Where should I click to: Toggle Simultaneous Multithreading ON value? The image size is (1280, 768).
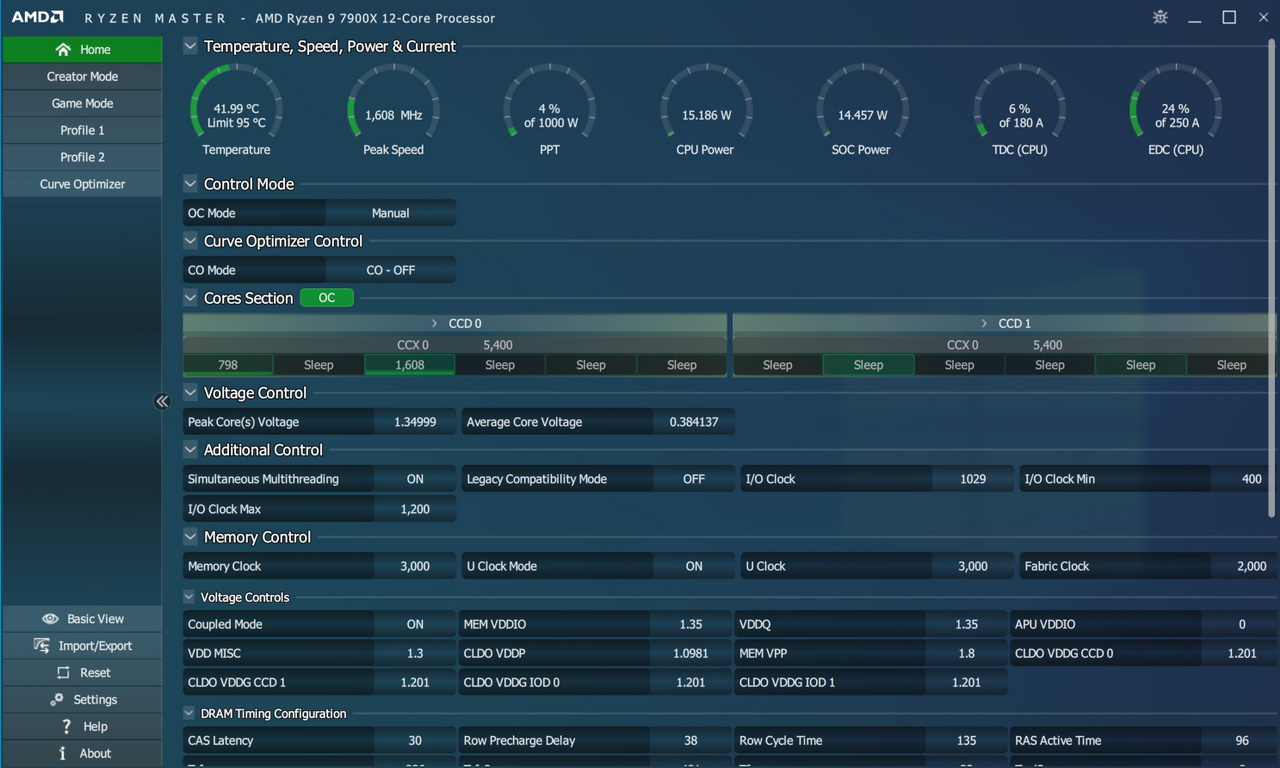[x=415, y=479]
